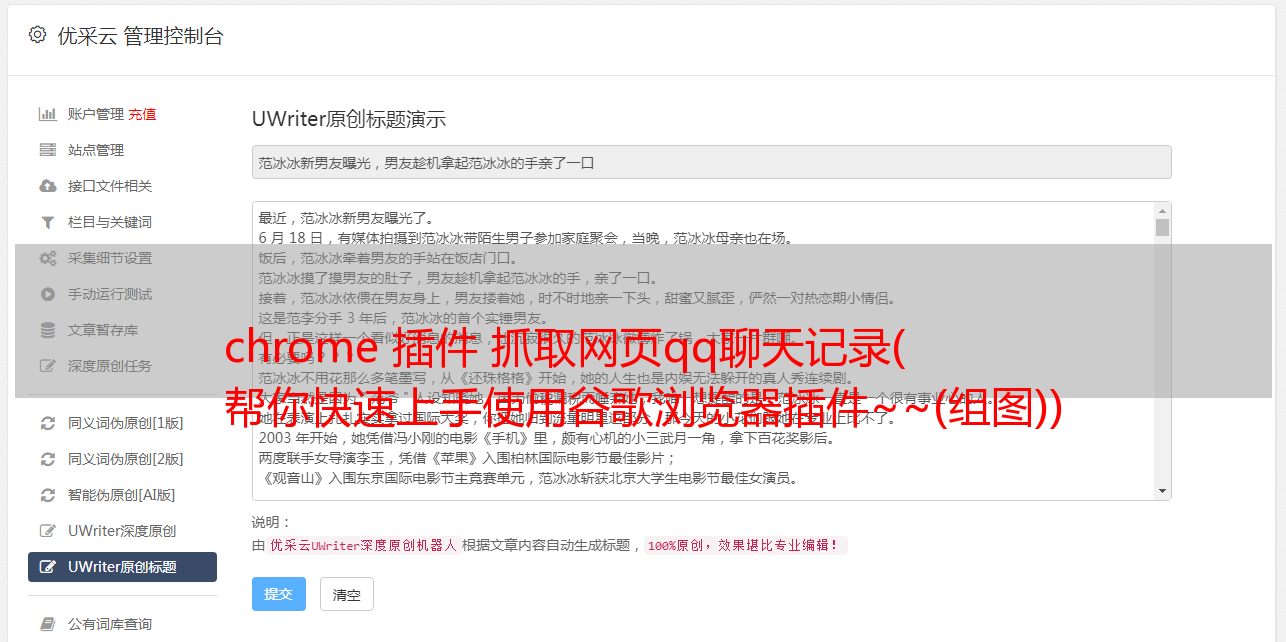Screen dimensions: 1286x642
Task: Click the blue 提交 button
Action: click(x=278, y=594)
